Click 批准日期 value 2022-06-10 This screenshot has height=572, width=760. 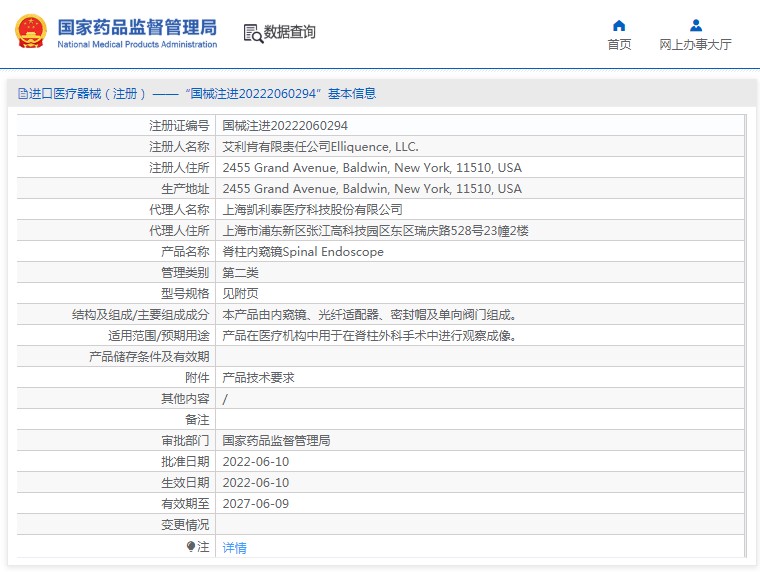pos(255,461)
